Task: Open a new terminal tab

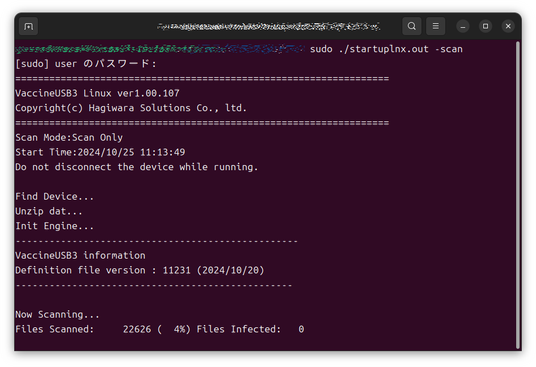Action: coord(28,26)
